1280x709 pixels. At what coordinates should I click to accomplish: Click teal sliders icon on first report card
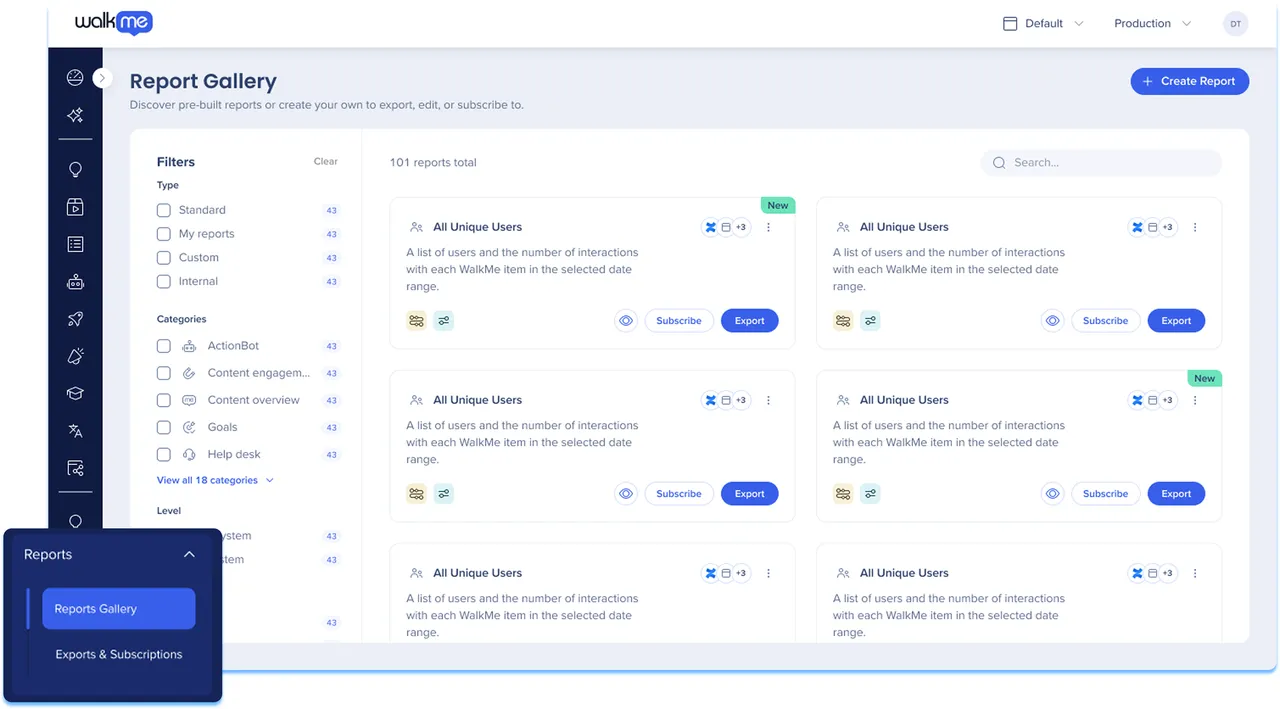pyautogui.click(x=443, y=321)
